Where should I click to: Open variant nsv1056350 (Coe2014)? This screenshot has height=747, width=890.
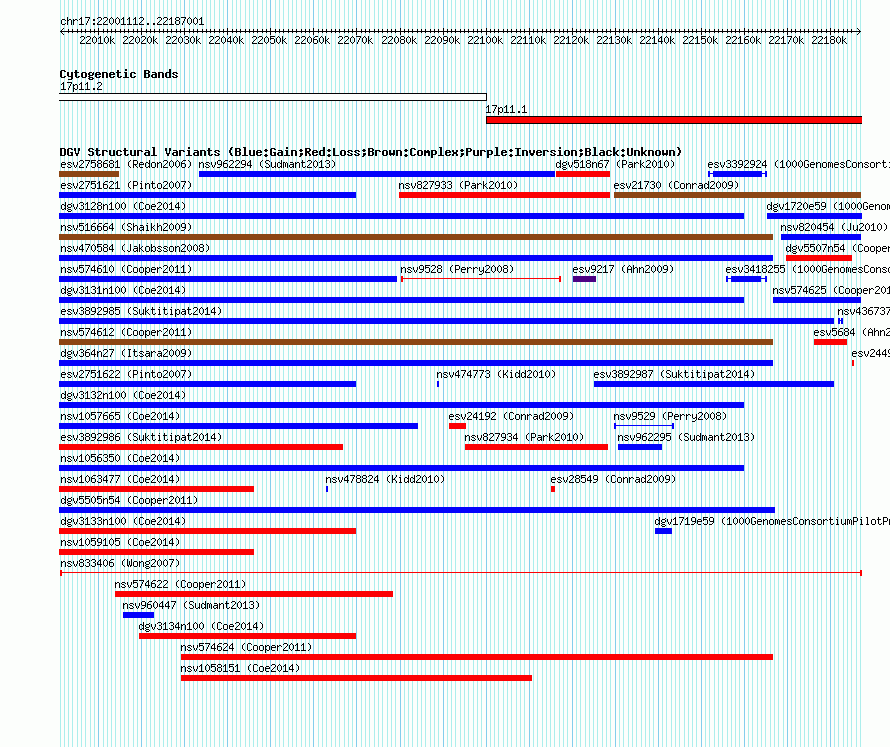(x=120, y=459)
